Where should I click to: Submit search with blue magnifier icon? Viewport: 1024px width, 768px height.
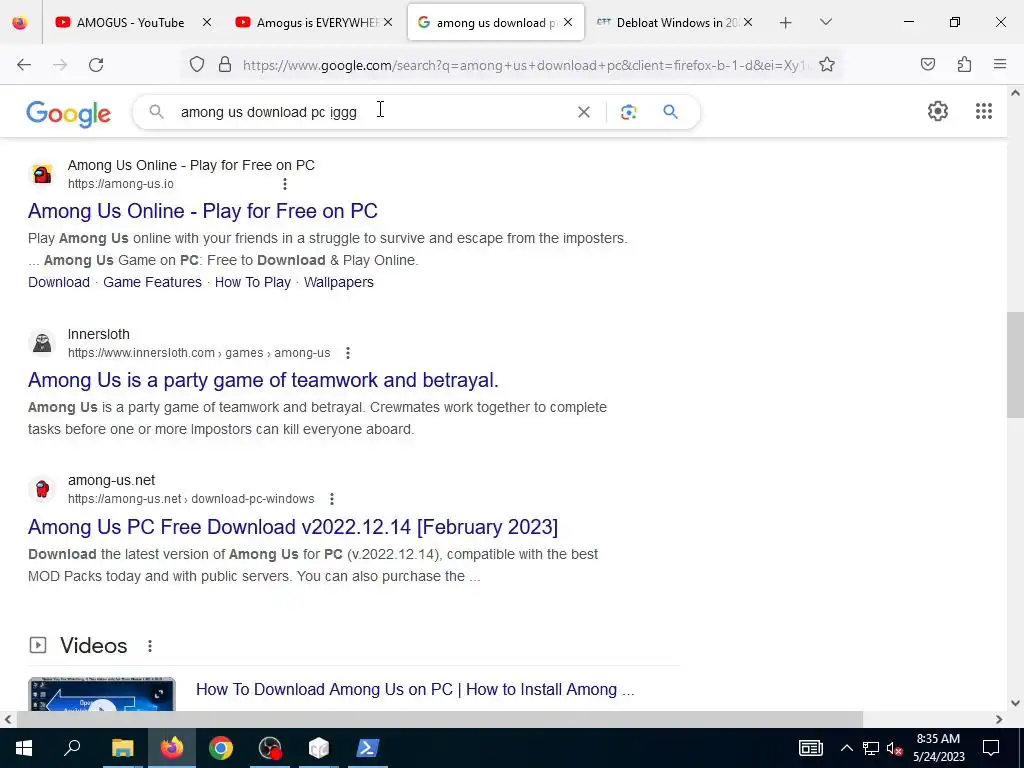coord(670,112)
